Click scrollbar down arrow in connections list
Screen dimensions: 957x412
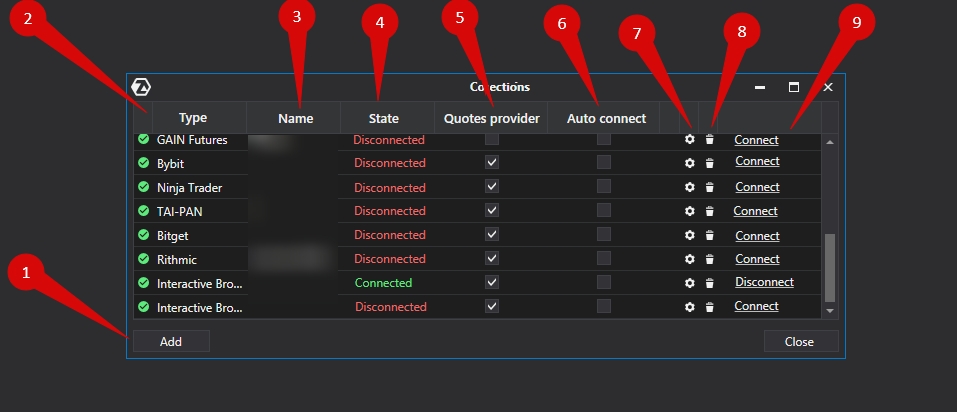point(828,311)
